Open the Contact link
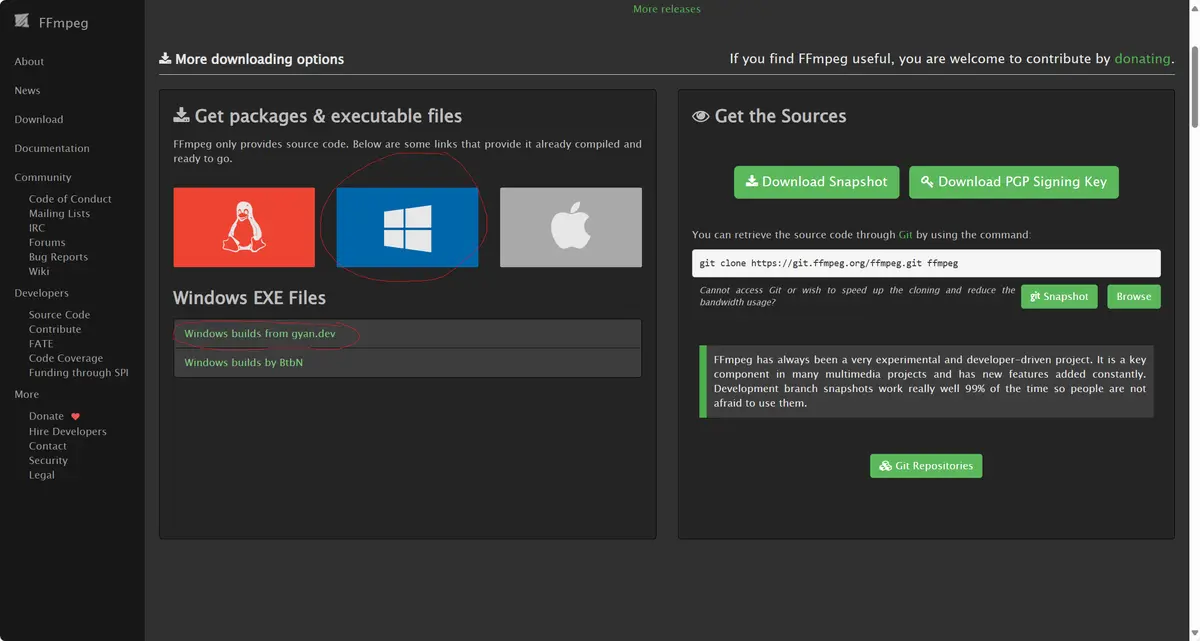The height and width of the screenshot is (641, 1200). coord(48,446)
